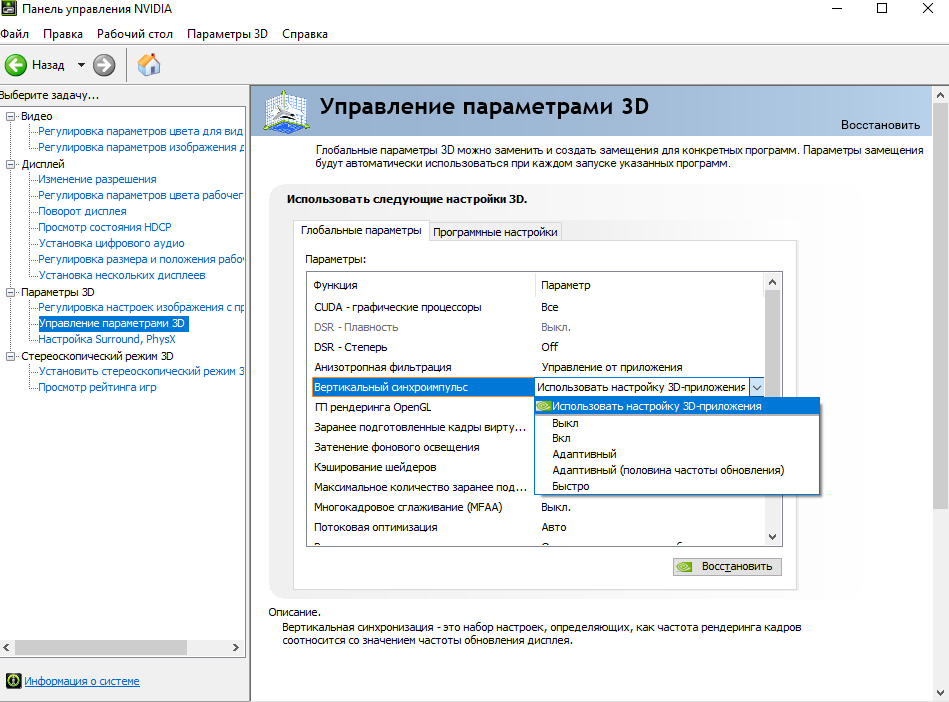Select Потоковая оптимизация row

click(536, 527)
